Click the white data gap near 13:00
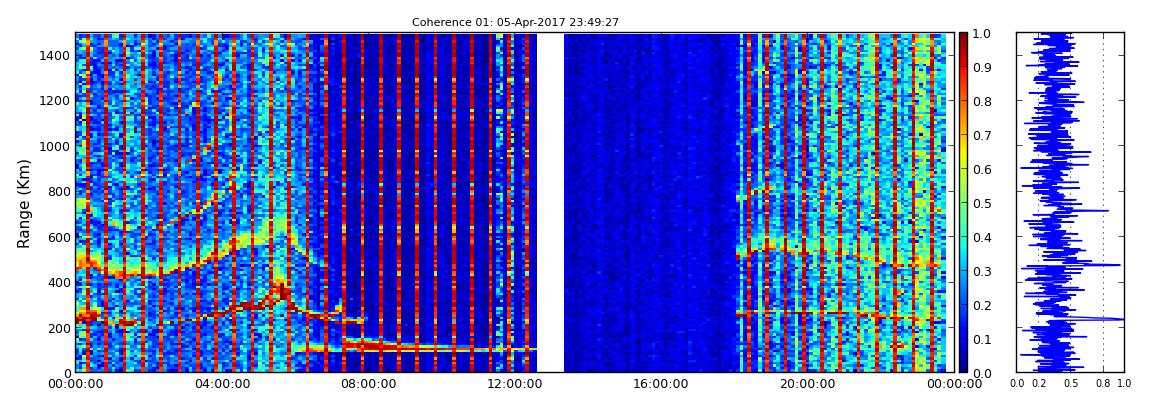Viewport: 1150px width, 407px height. [x=550, y=203]
